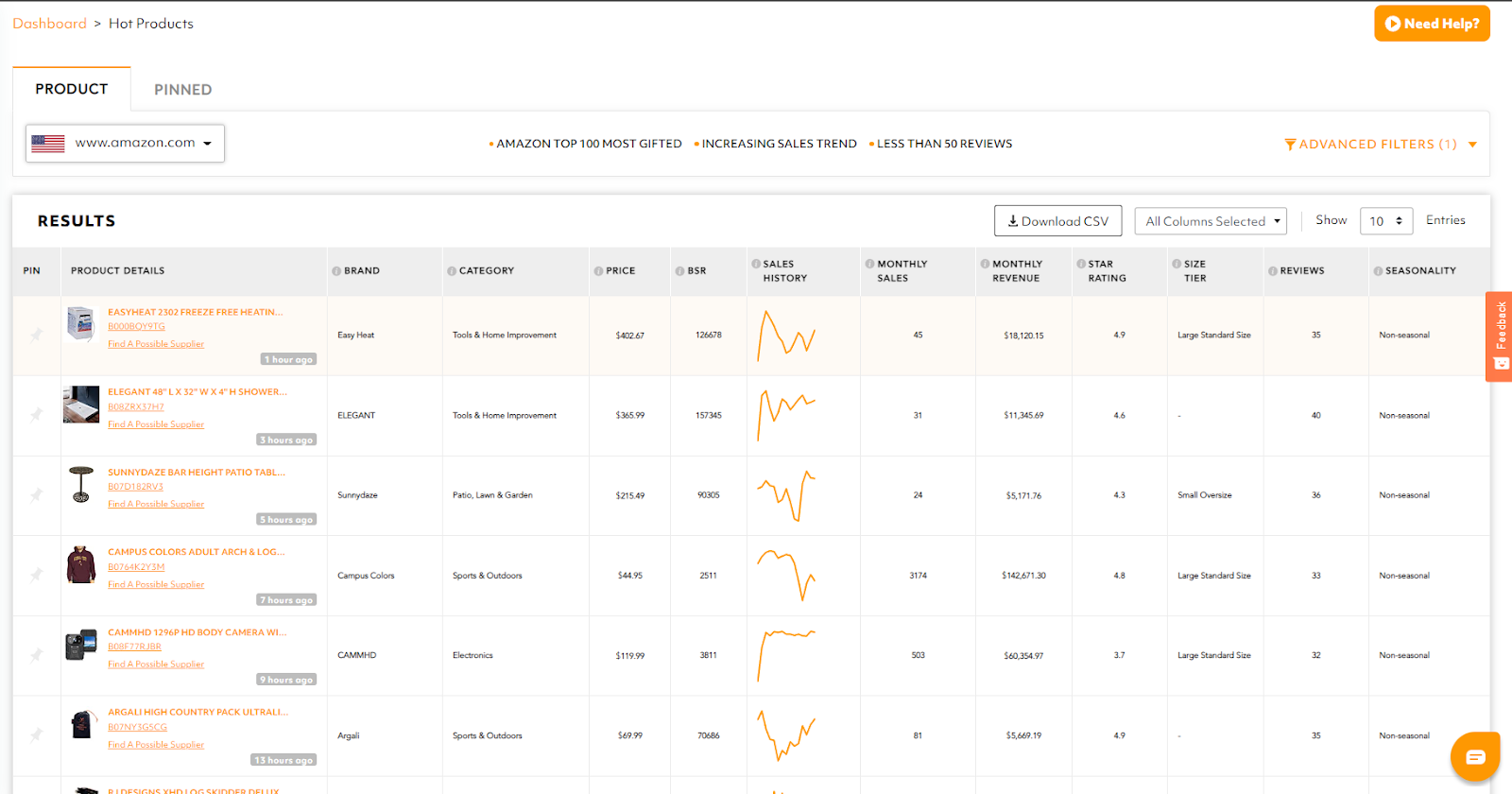Viewport: 1512px width, 794px height.
Task: Open the All Columns Selected dropdown
Action: tap(1211, 221)
